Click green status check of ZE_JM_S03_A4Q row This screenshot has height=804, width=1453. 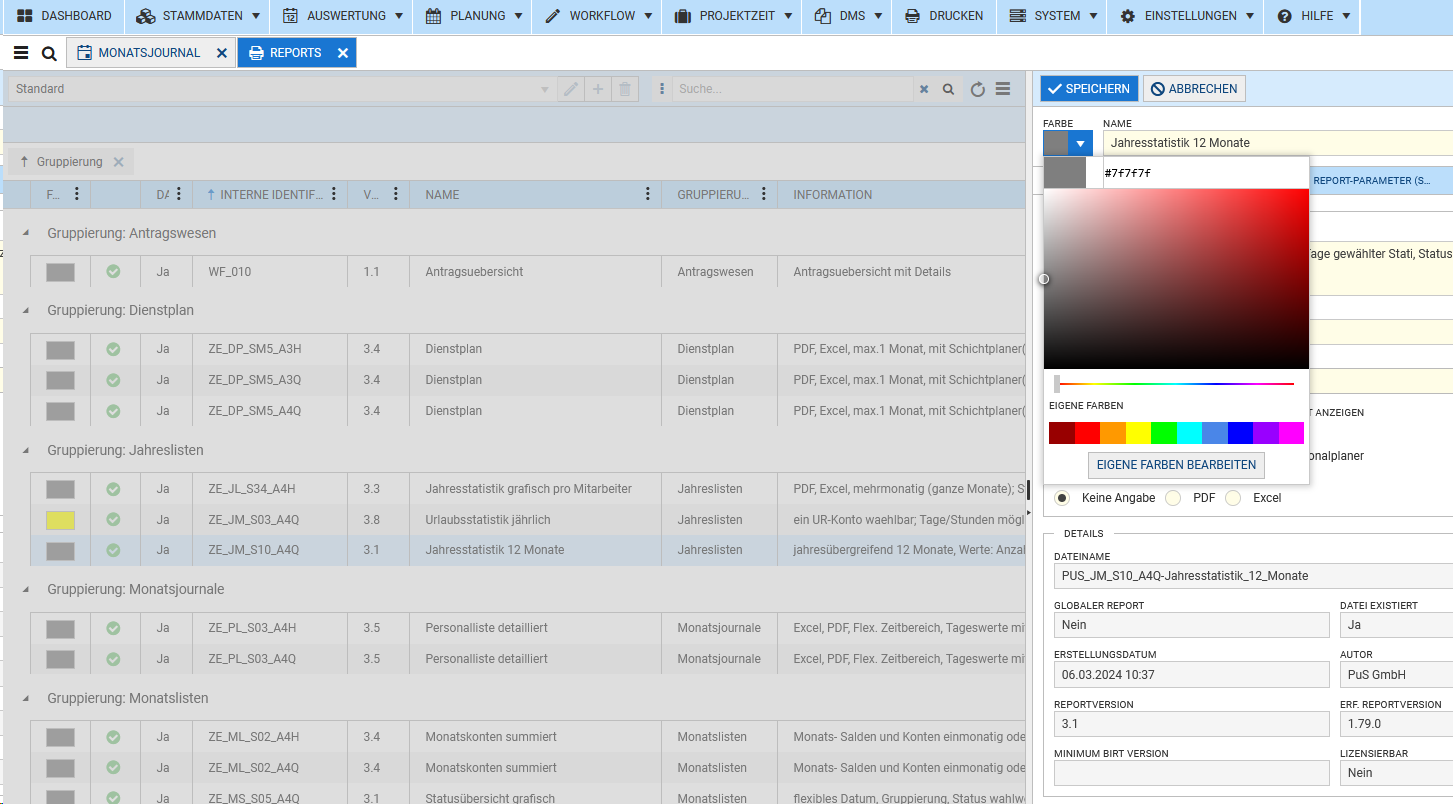(113, 519)
